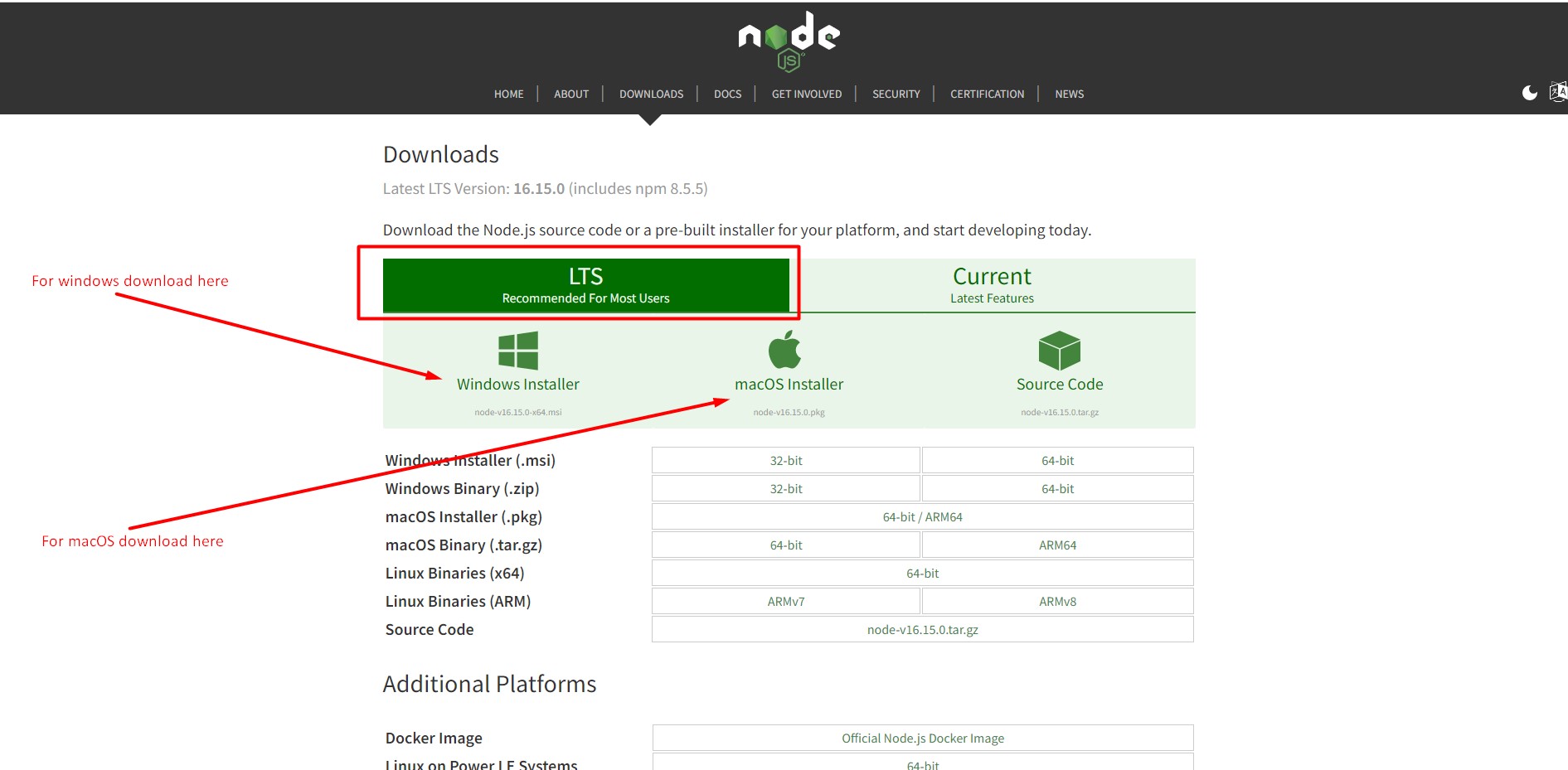Click the Node.js logo in header
Viewport: 1568px width, 770px height.
coord(789,41)
